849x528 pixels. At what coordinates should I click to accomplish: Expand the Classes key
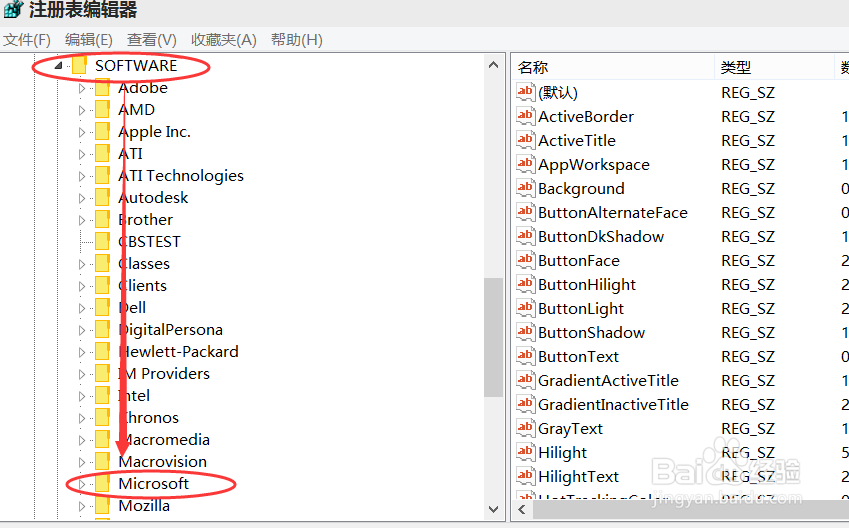tap(82, 264)
